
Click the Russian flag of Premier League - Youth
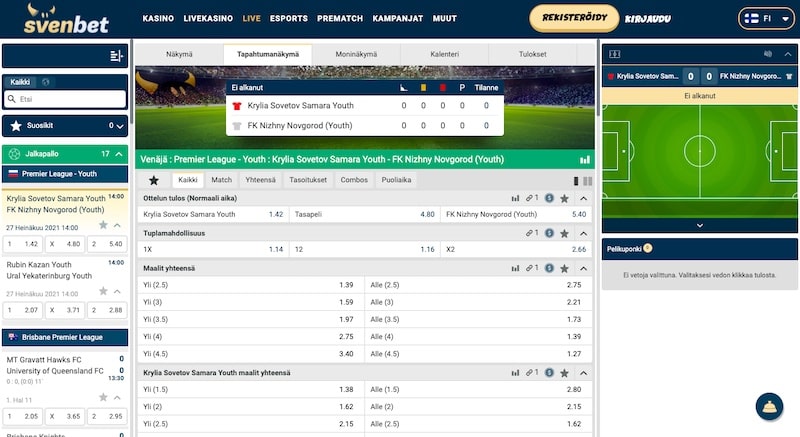(x=13, y=174)
